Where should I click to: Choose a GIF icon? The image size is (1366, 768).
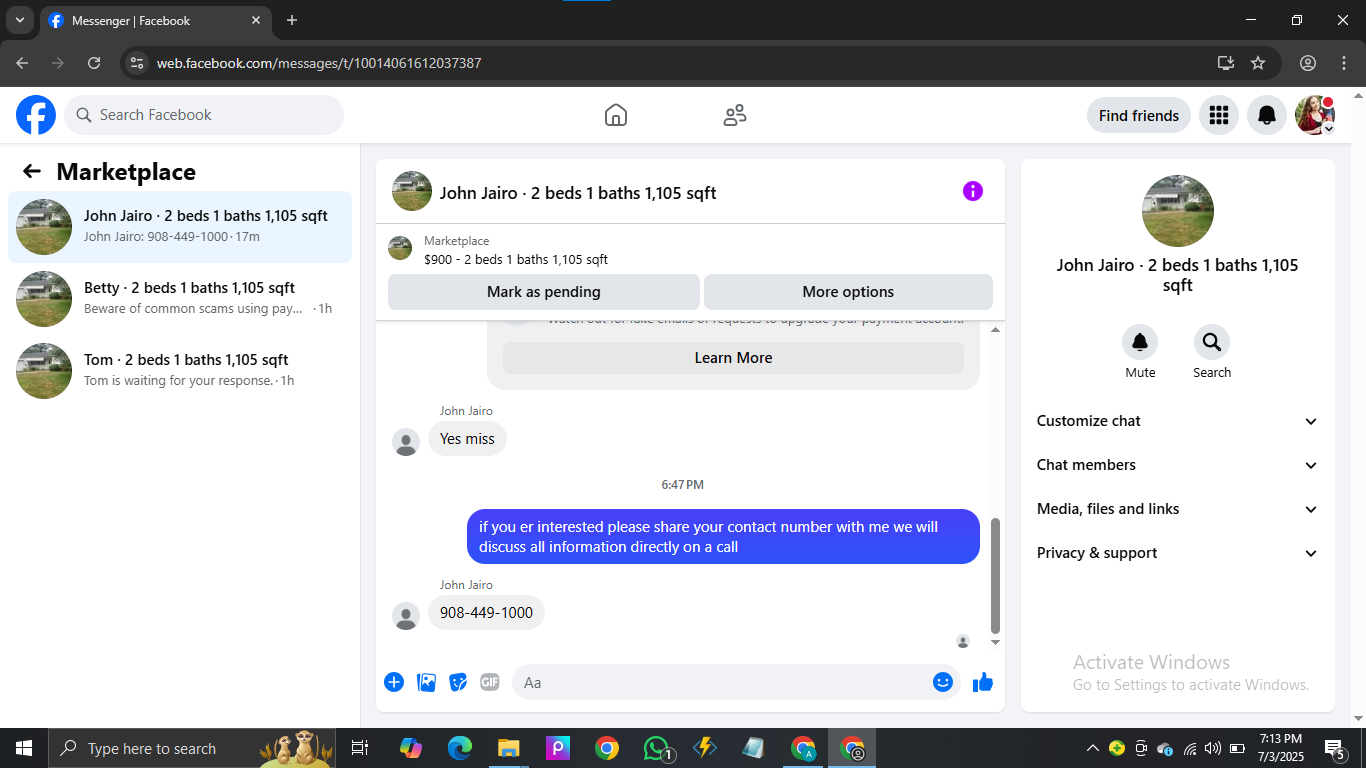tap(490, 682)
